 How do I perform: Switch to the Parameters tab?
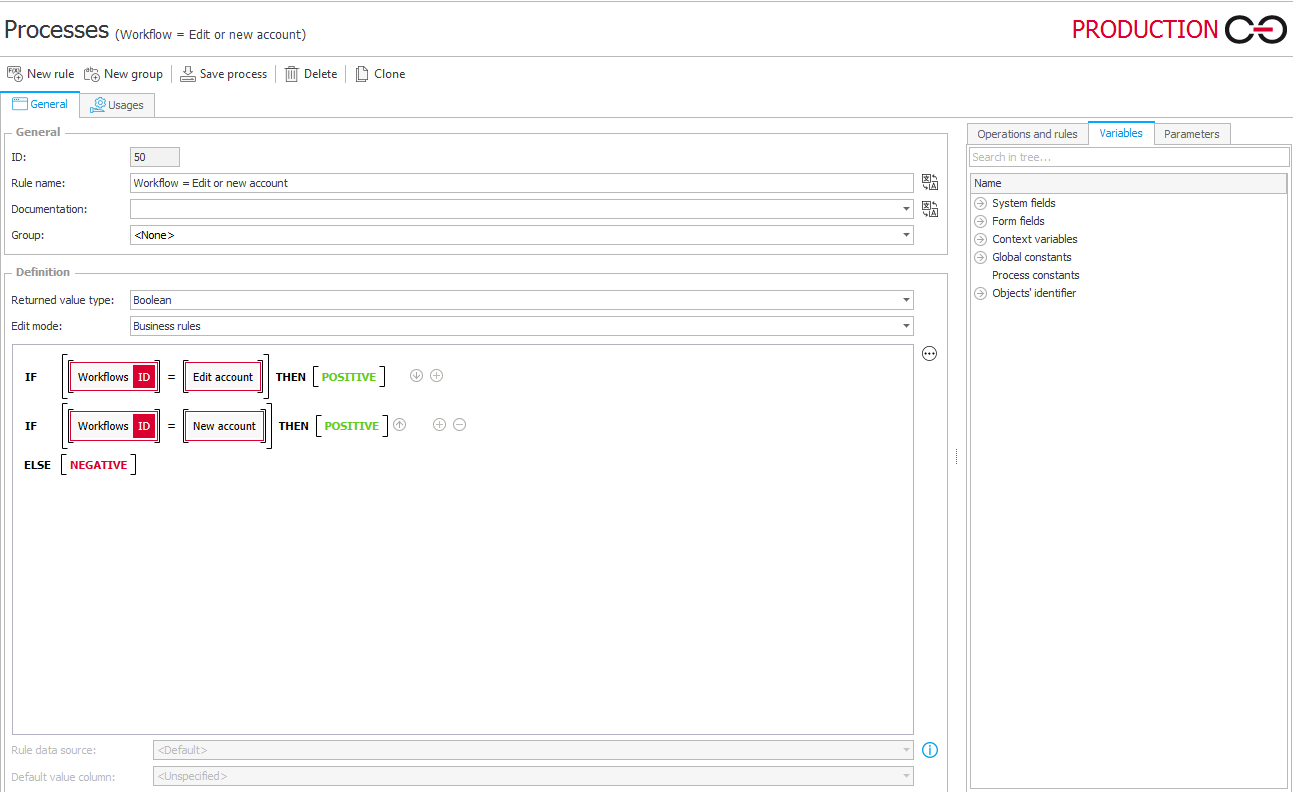click(1192, 133)
